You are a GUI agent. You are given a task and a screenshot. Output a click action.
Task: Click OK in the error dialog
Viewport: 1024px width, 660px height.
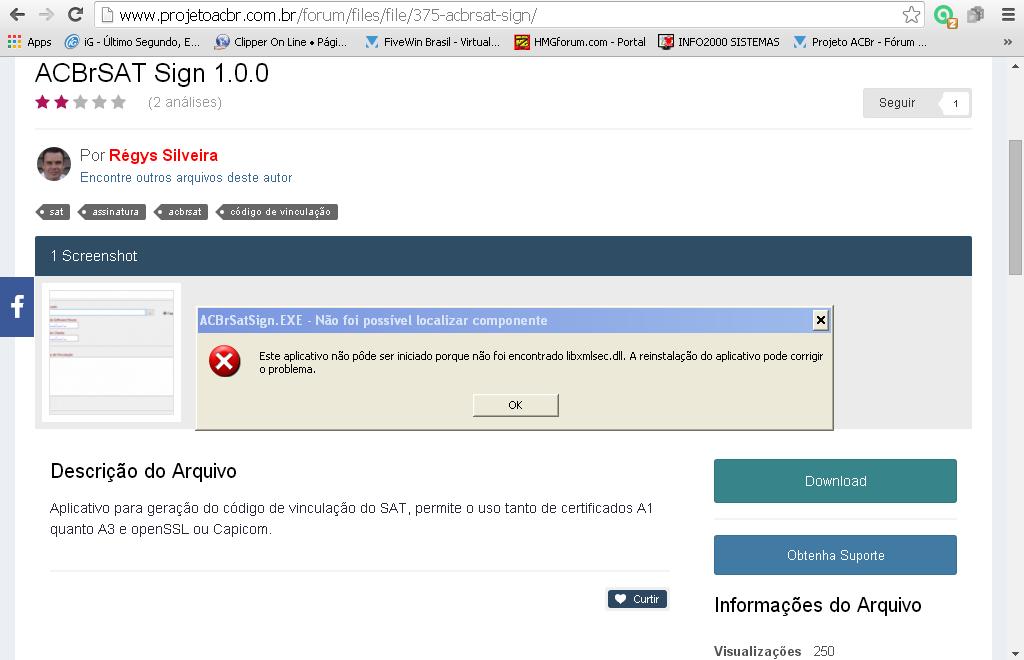515,405
